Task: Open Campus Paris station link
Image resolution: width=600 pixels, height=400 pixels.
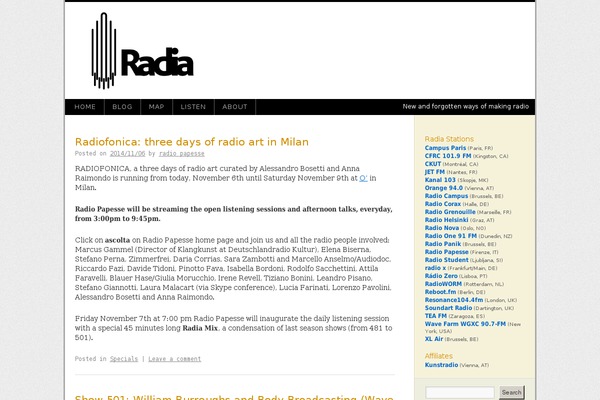Action: pyautogui.click(x=445, y=148)
